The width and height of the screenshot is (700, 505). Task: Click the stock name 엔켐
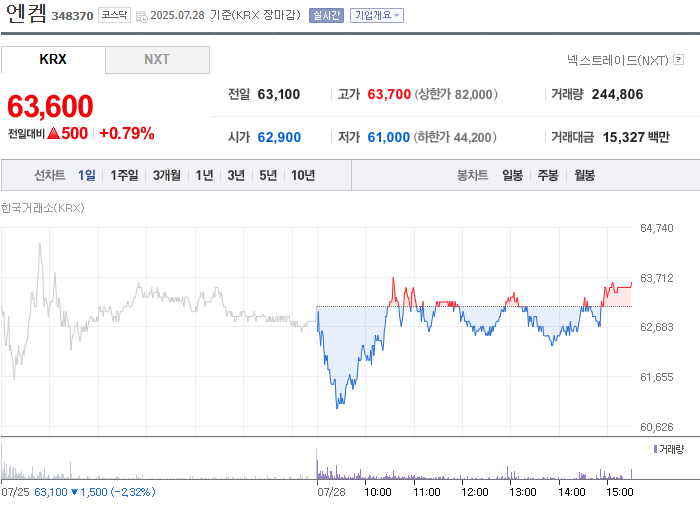(x=26, y=13)
